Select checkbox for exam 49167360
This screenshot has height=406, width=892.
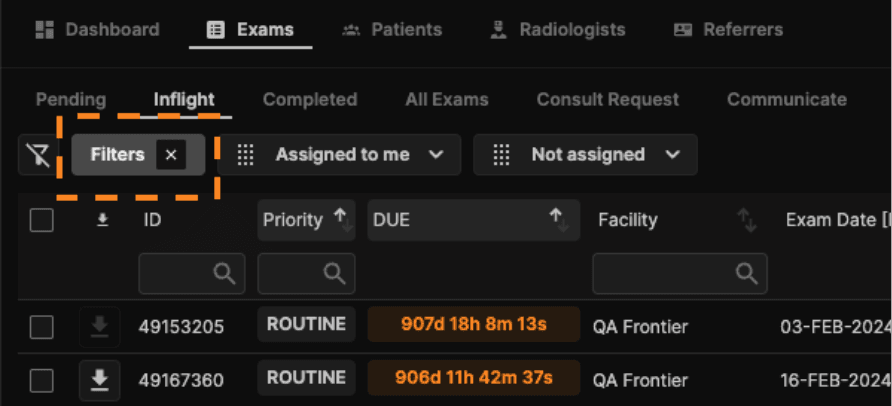pos(42,380)
